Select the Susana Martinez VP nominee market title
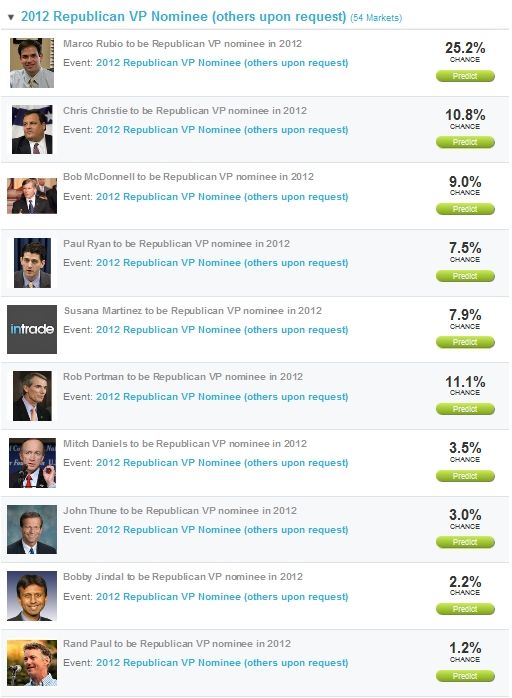 [x=193, y=311]
